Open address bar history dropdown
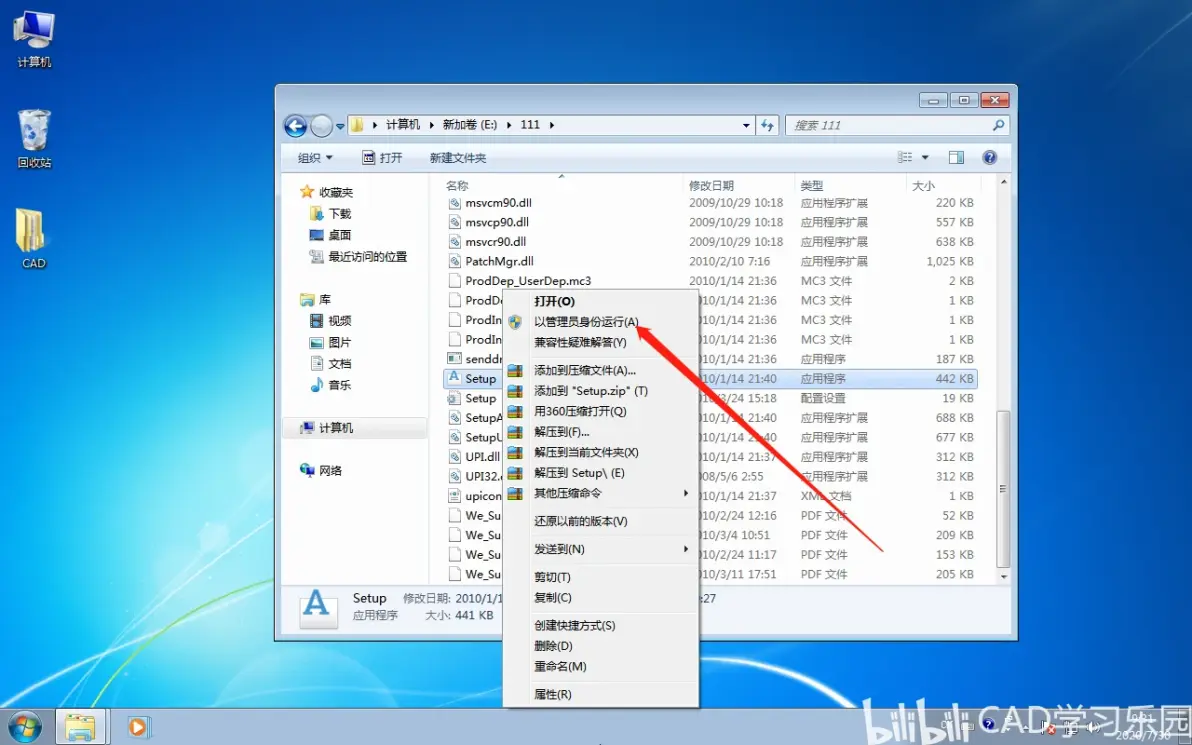 click(746, 125)
